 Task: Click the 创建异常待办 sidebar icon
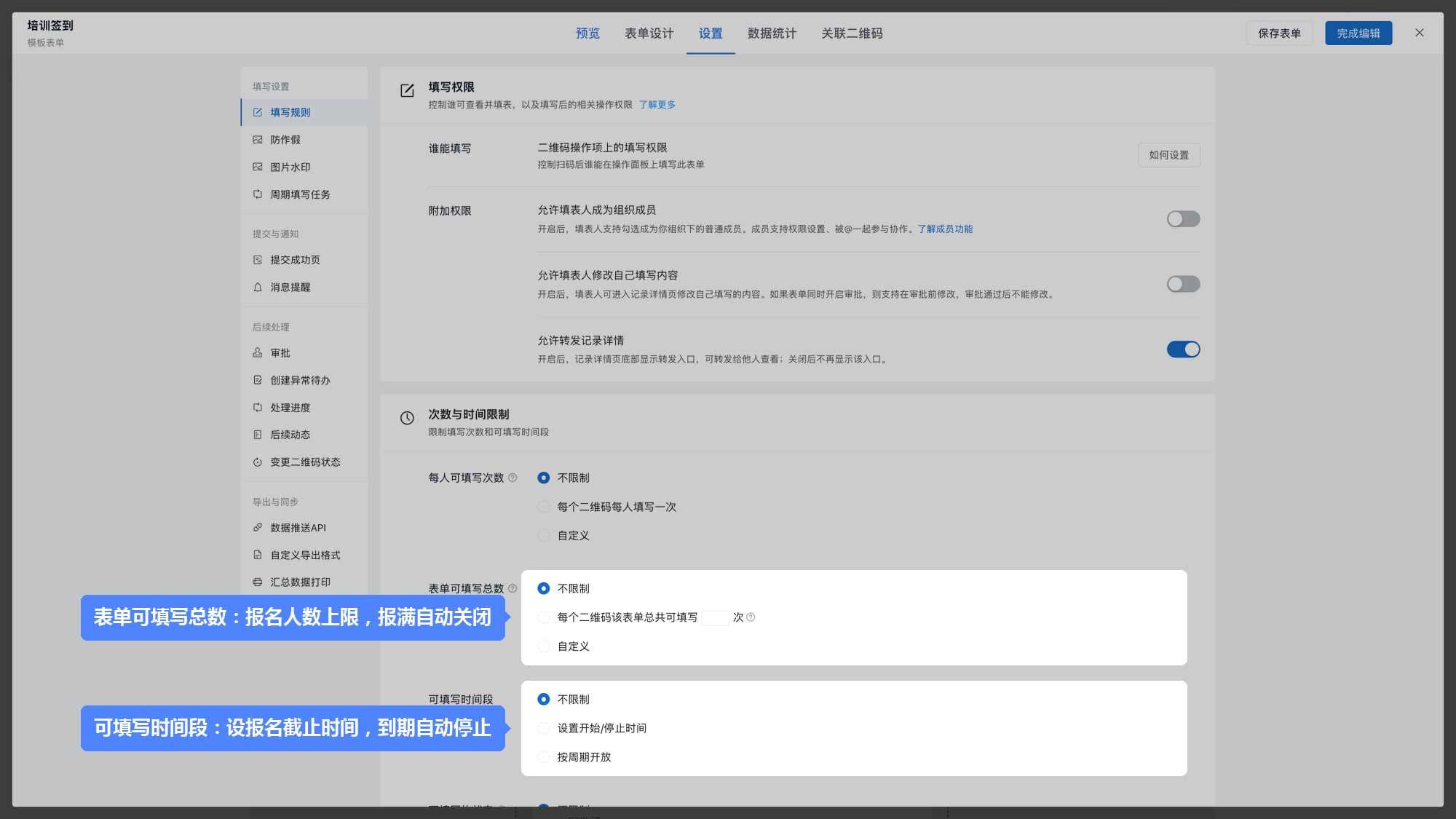coord(258,380)
